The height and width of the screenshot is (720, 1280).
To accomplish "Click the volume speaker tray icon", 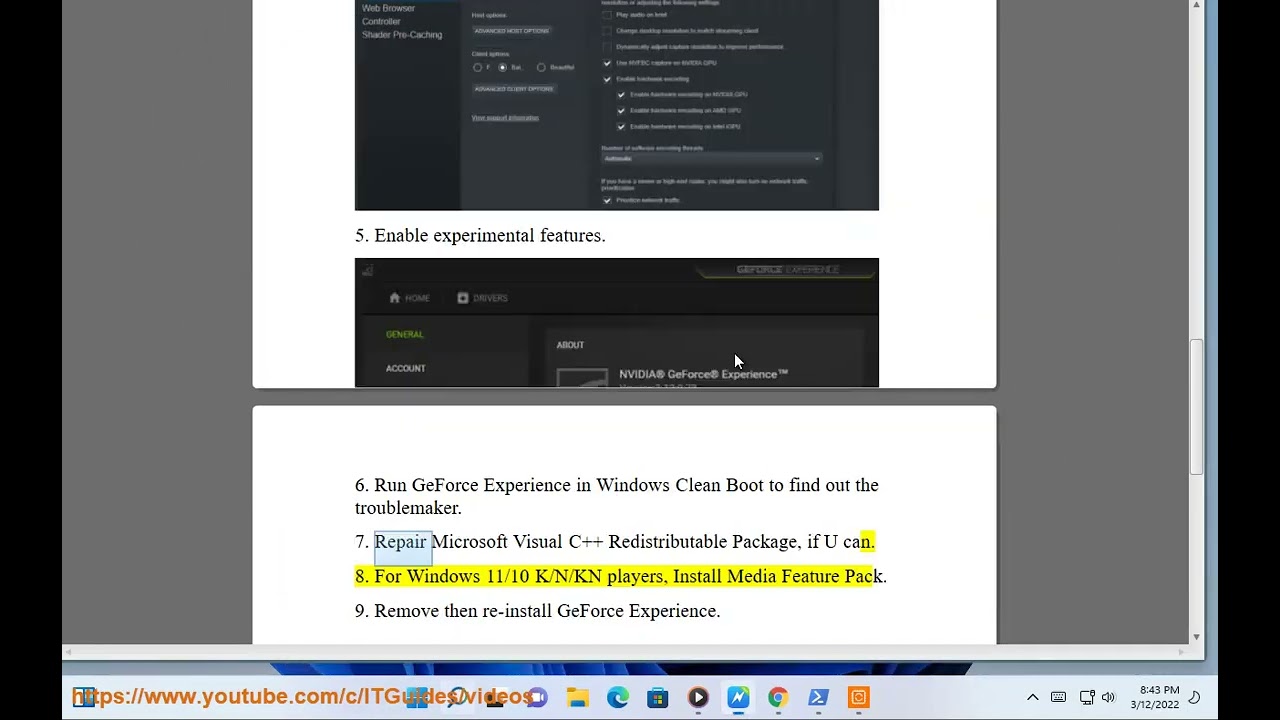I will [x=1108, y=697].
